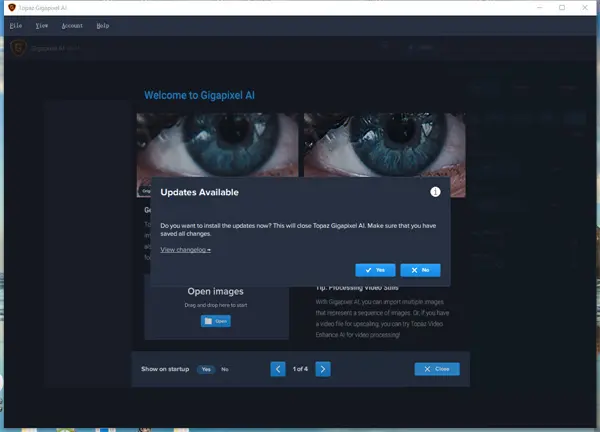Close the welcome screen panel
The width and height of the screenshot is (600, 432).
pos(437,369)
